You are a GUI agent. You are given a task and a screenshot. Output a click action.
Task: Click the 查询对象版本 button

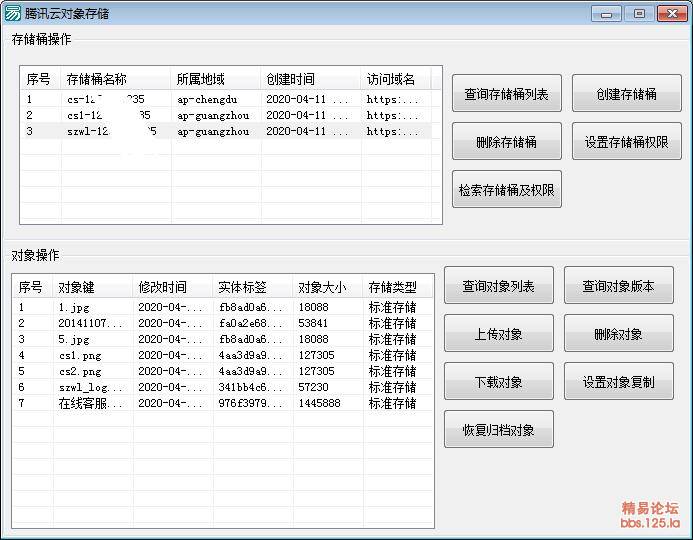(x=618, y=285)
